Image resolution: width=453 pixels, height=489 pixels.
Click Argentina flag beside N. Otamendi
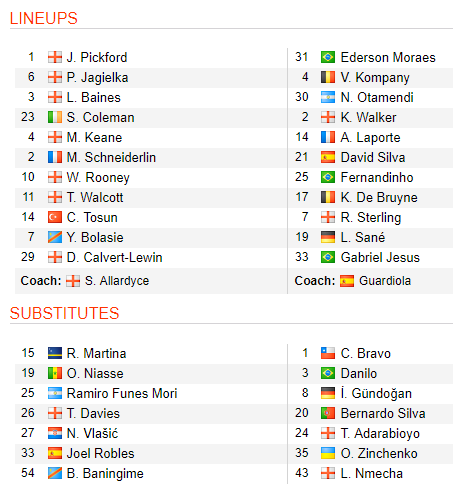click(328, 97)
